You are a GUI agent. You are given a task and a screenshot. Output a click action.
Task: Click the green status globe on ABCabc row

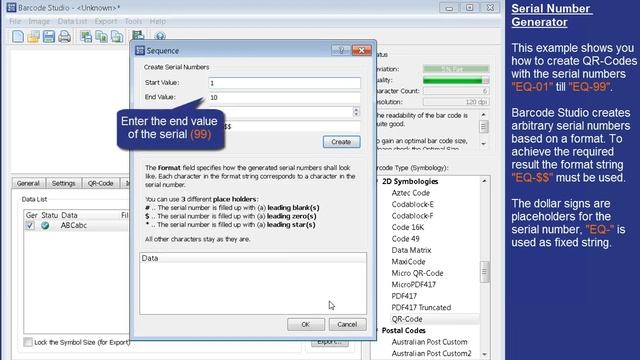pyautogui.click(x=45, y=225)
